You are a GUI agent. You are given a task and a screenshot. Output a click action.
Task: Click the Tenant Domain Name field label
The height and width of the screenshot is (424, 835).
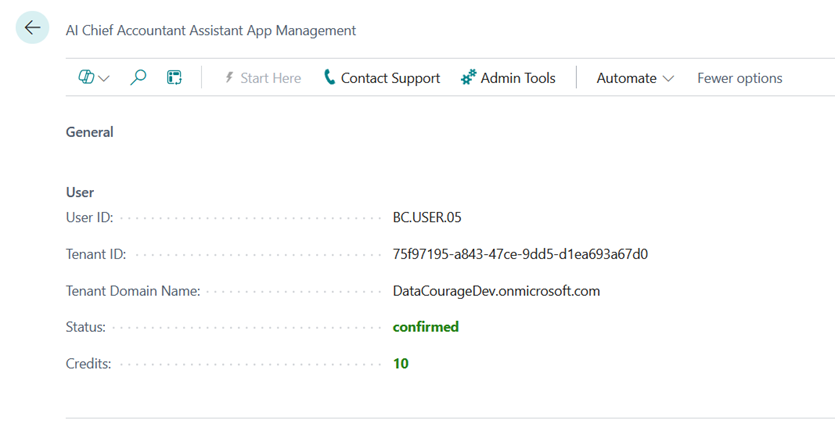[133, 291]
